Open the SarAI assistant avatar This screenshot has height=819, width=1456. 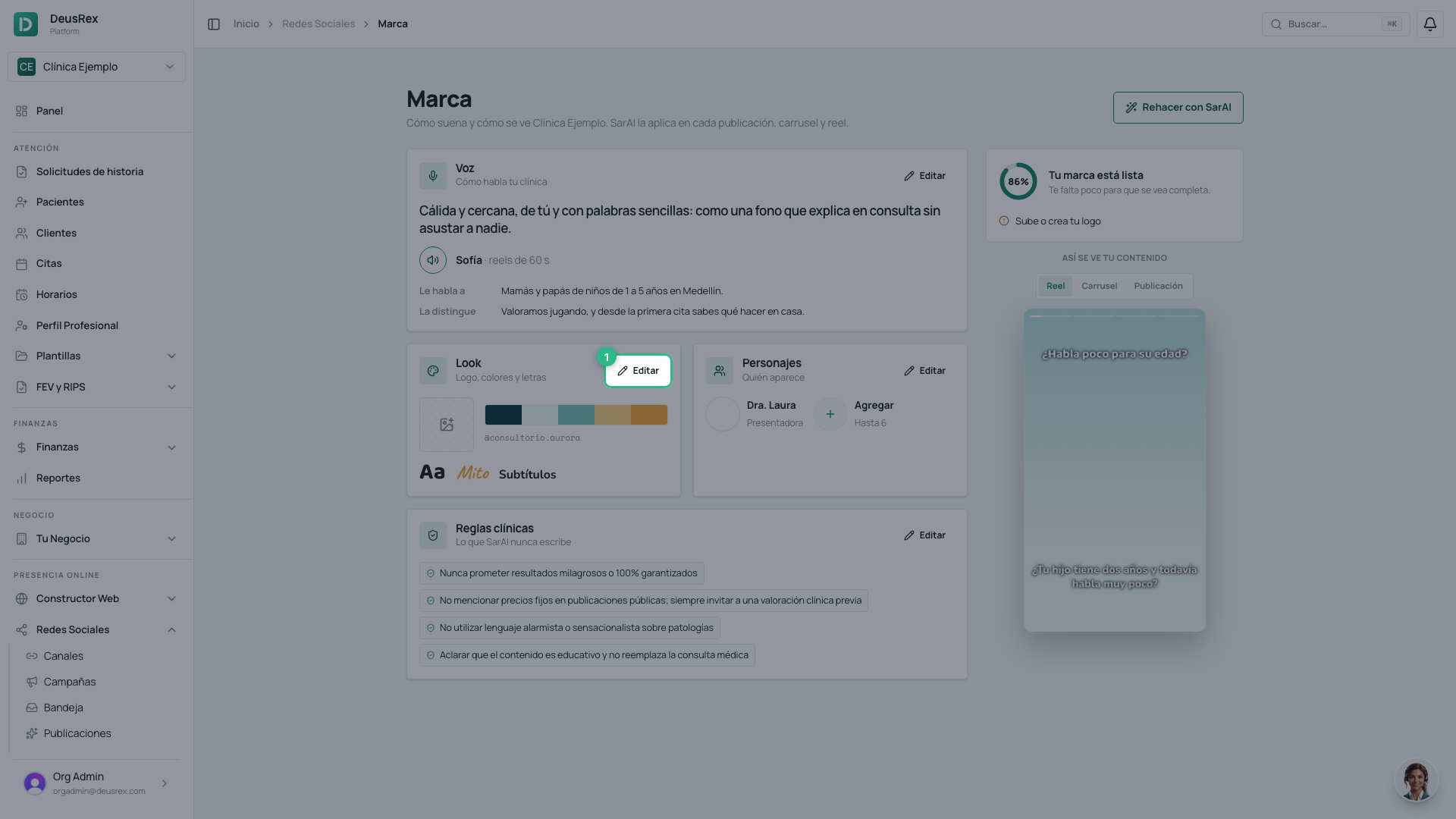click(x=1416, y=780)
